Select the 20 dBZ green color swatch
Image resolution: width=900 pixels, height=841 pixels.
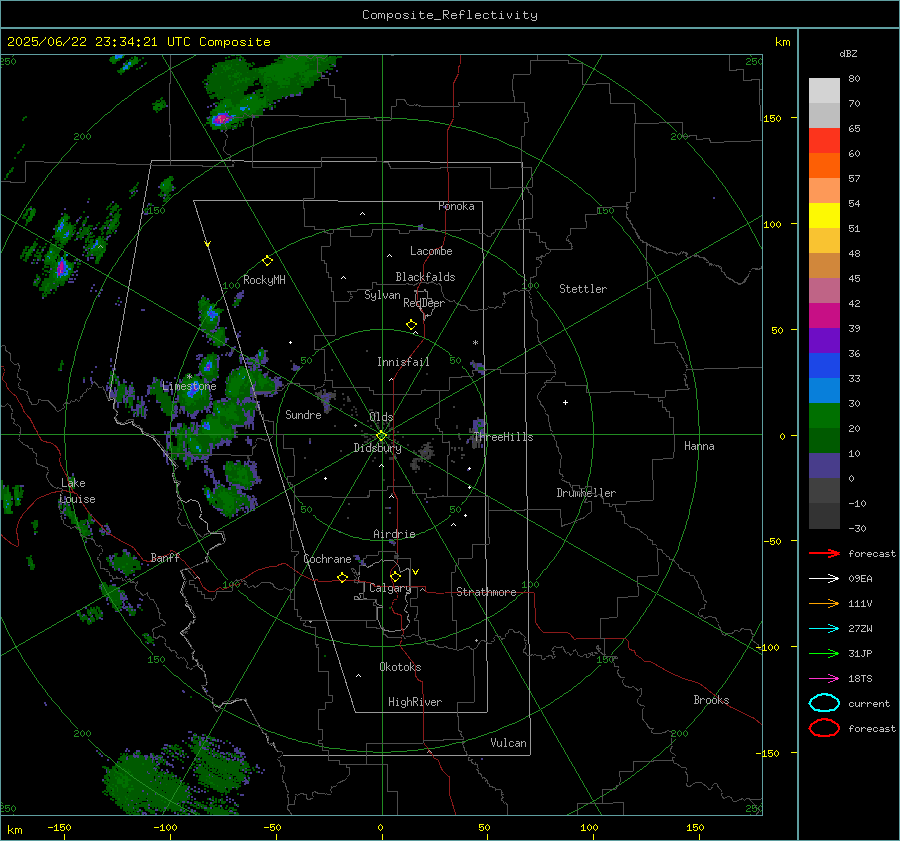point(824,416)
